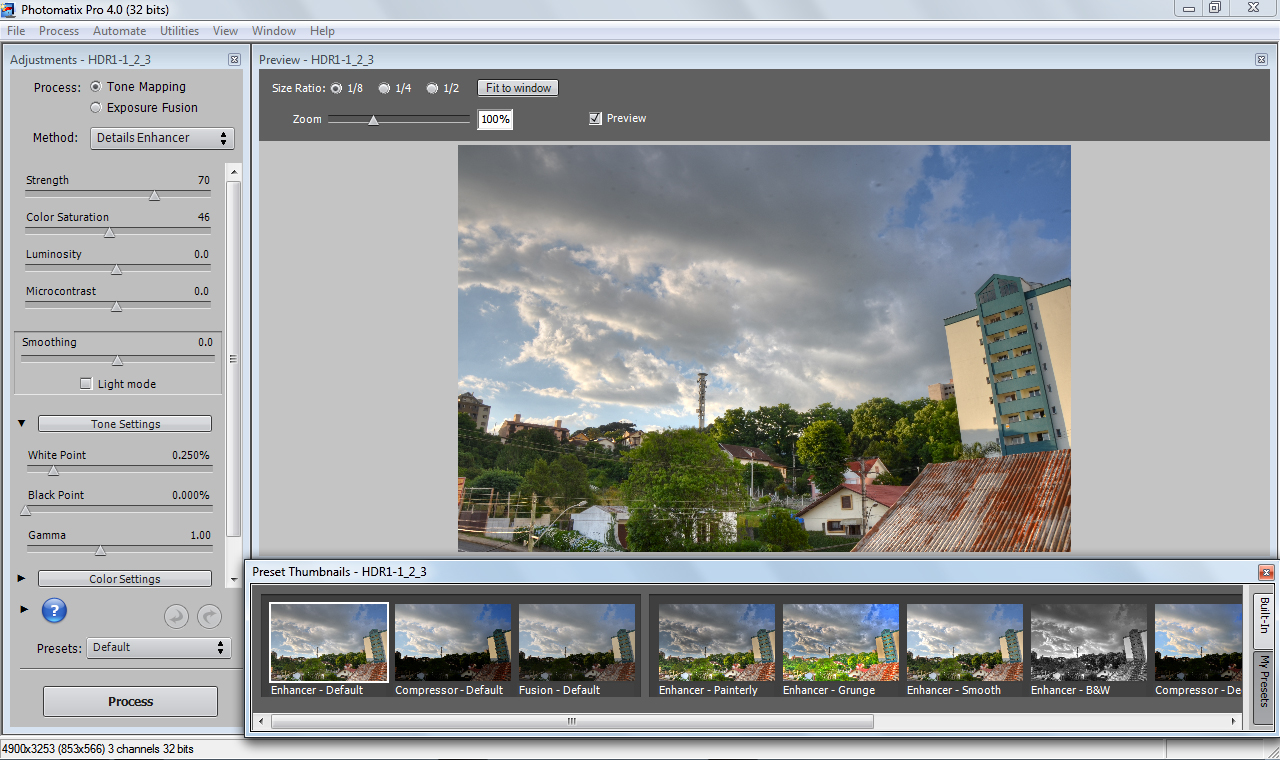Click the Process button
This screenshot has height=760, width=1280.
(x=130, y=702)
